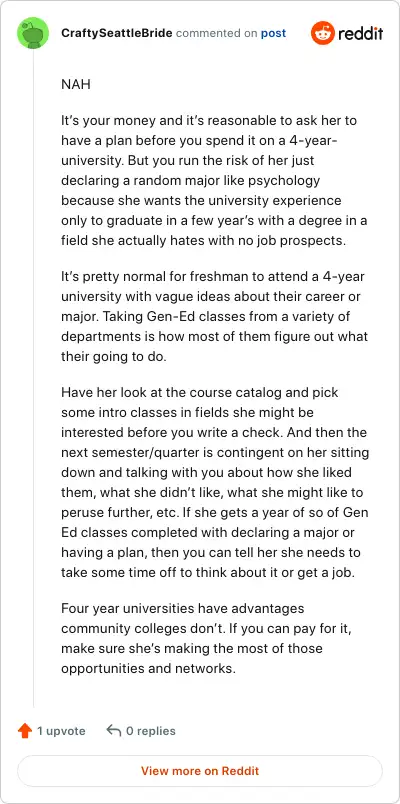Click the orange Reddit Snoo logo
400x804 pixels.
click(323, 33)
